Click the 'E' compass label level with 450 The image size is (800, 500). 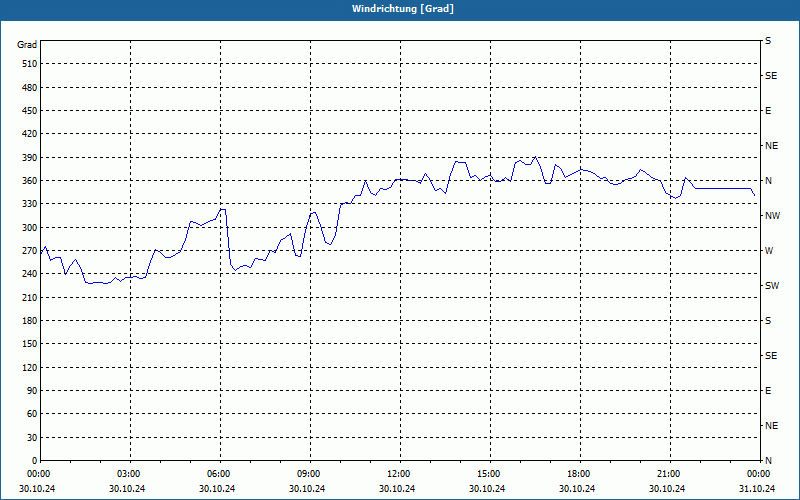(768, 111)
